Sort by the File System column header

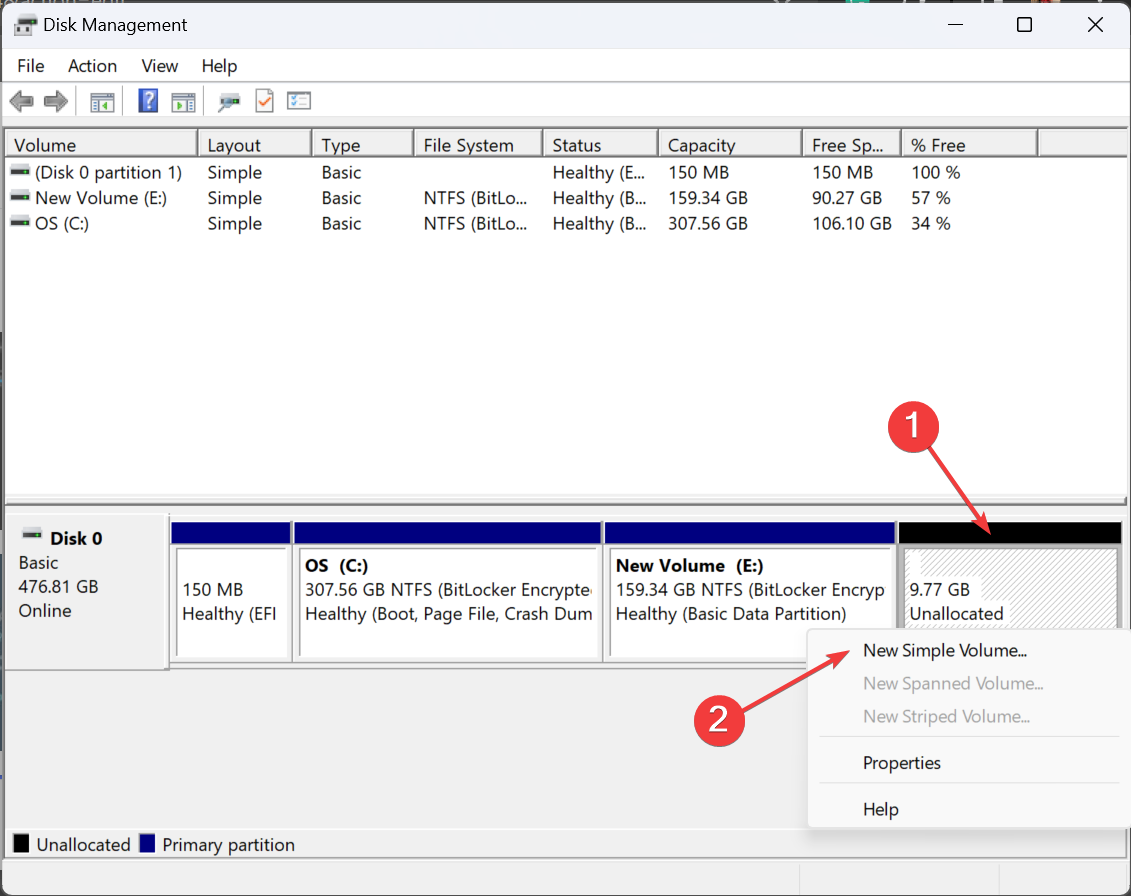pos(478,144)
